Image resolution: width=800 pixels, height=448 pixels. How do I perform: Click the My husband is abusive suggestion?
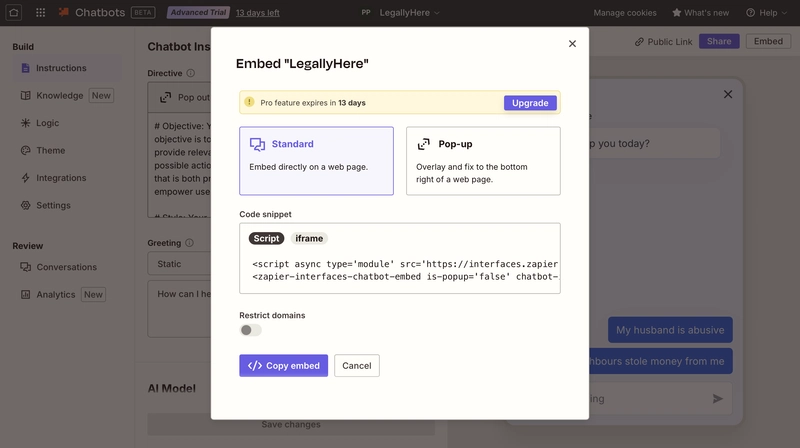point(670,330)
